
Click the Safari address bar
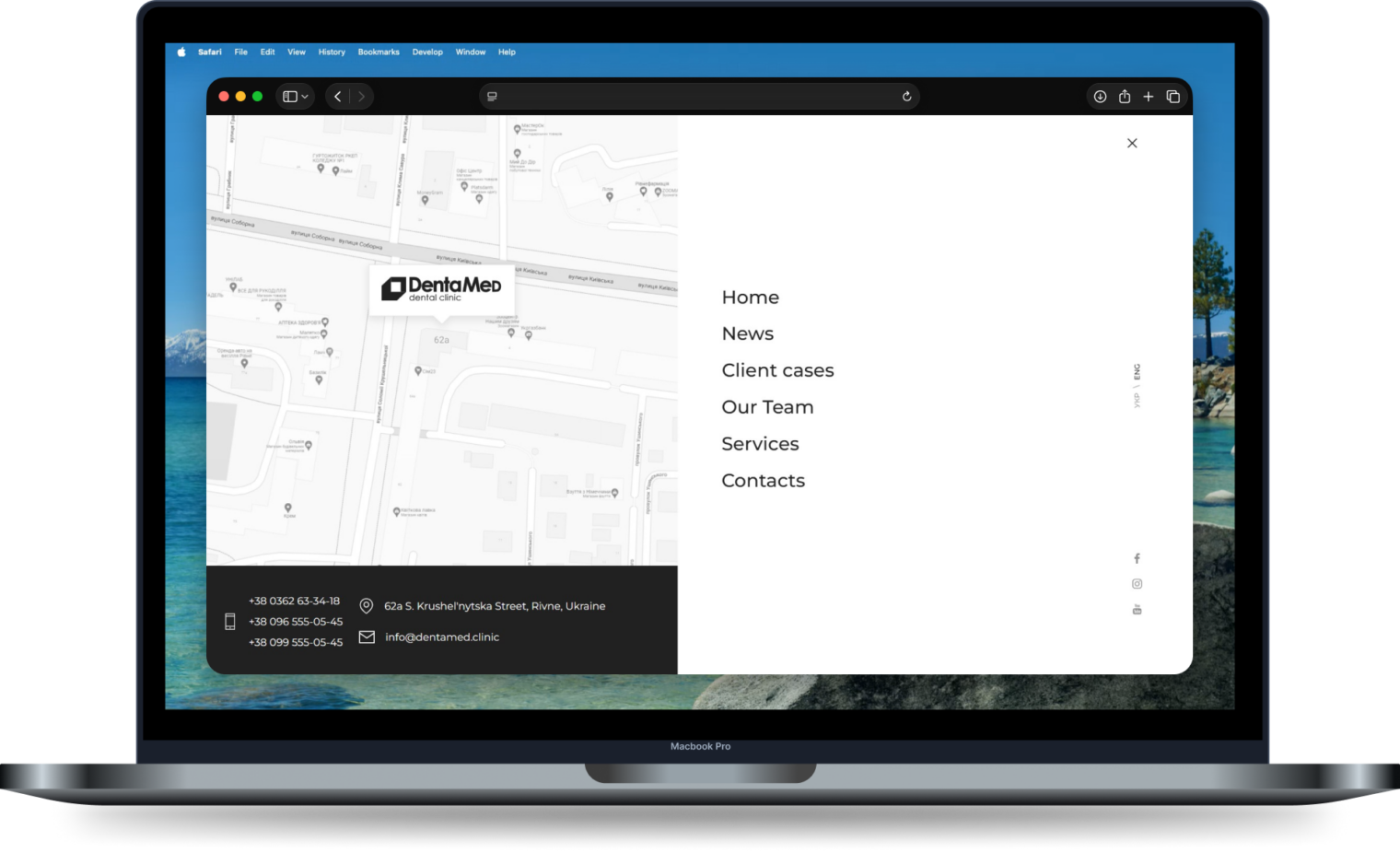[x=699, y=97]
